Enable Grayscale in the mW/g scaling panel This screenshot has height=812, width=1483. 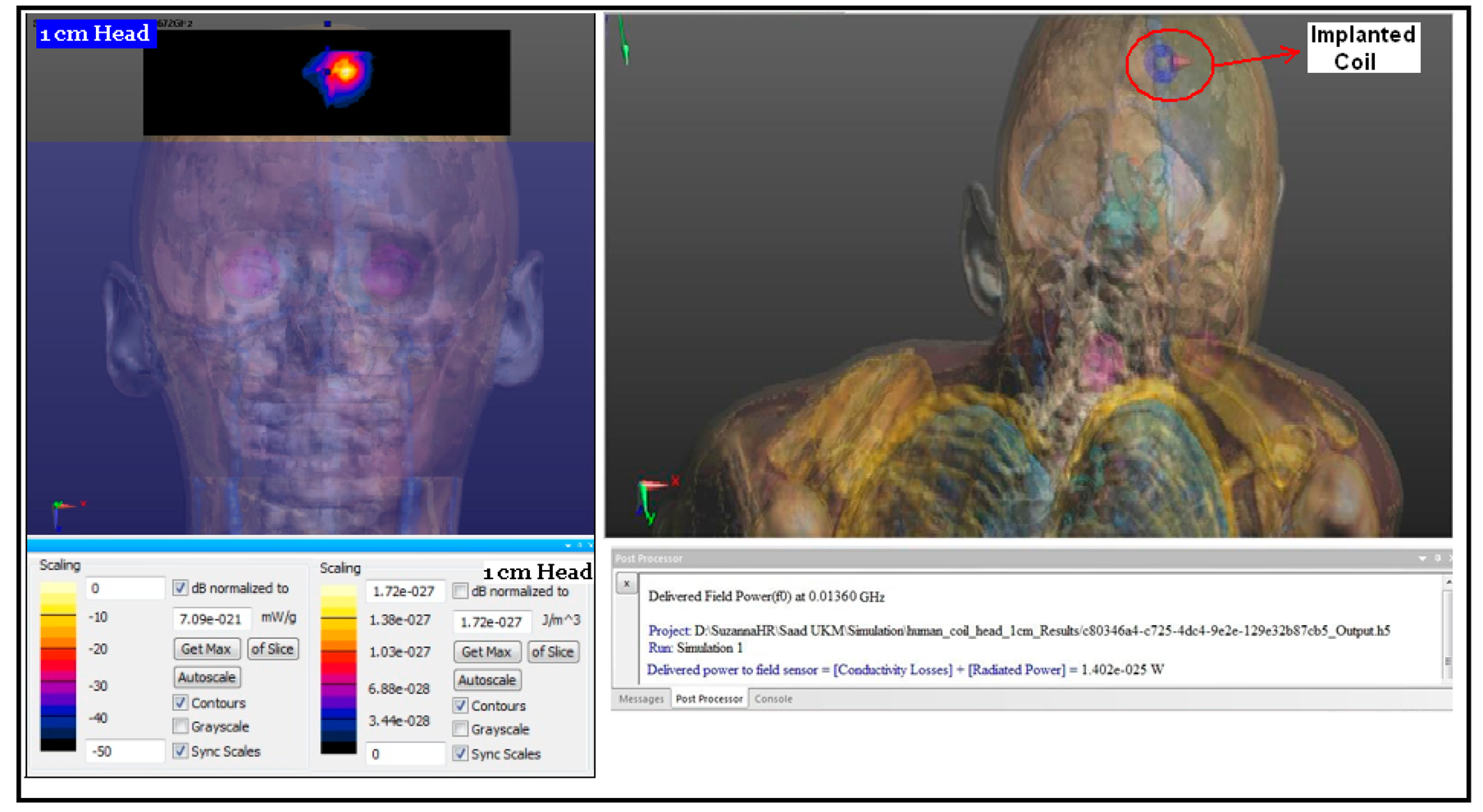coord(180,727)
